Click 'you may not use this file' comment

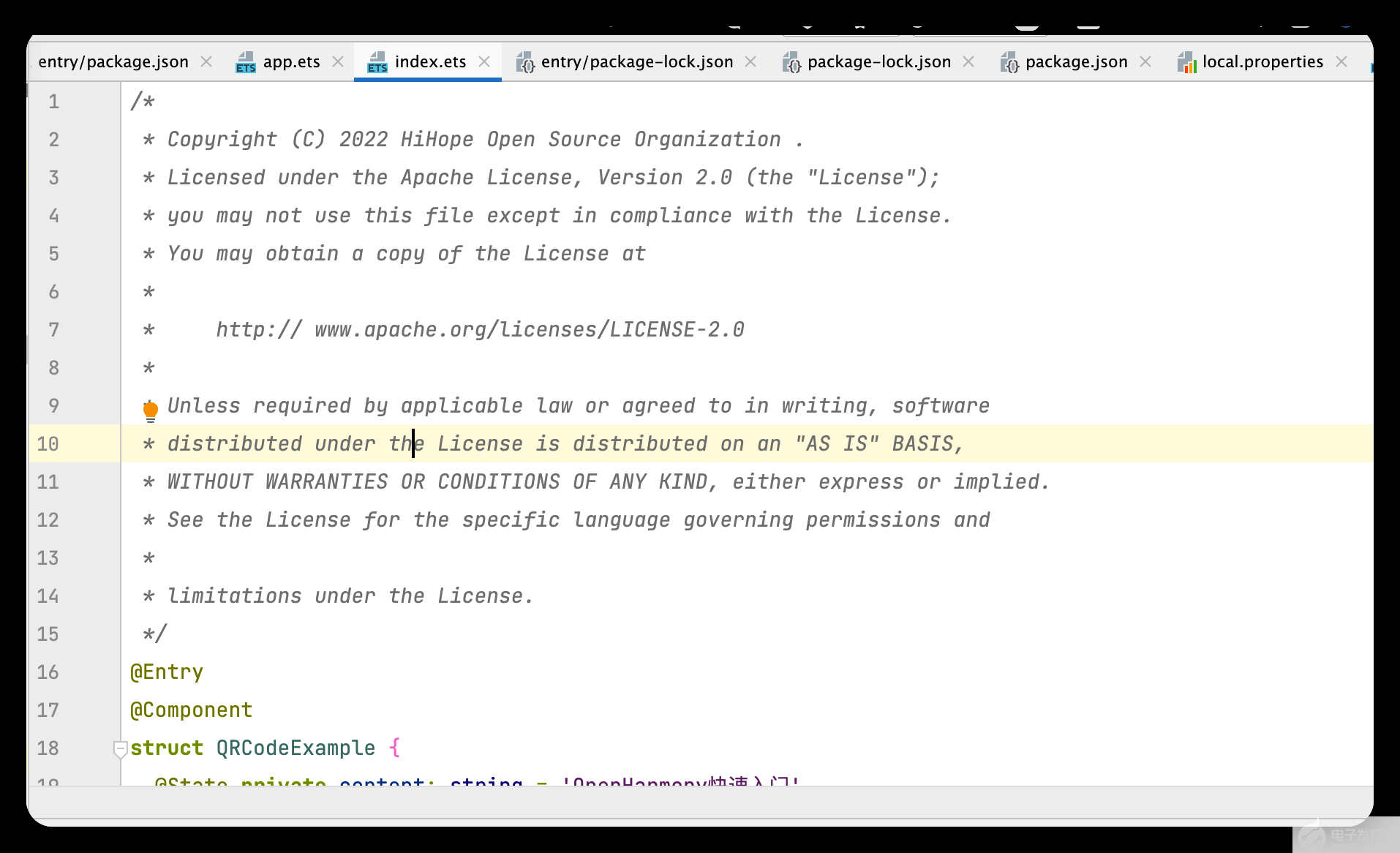click(547, 216)
